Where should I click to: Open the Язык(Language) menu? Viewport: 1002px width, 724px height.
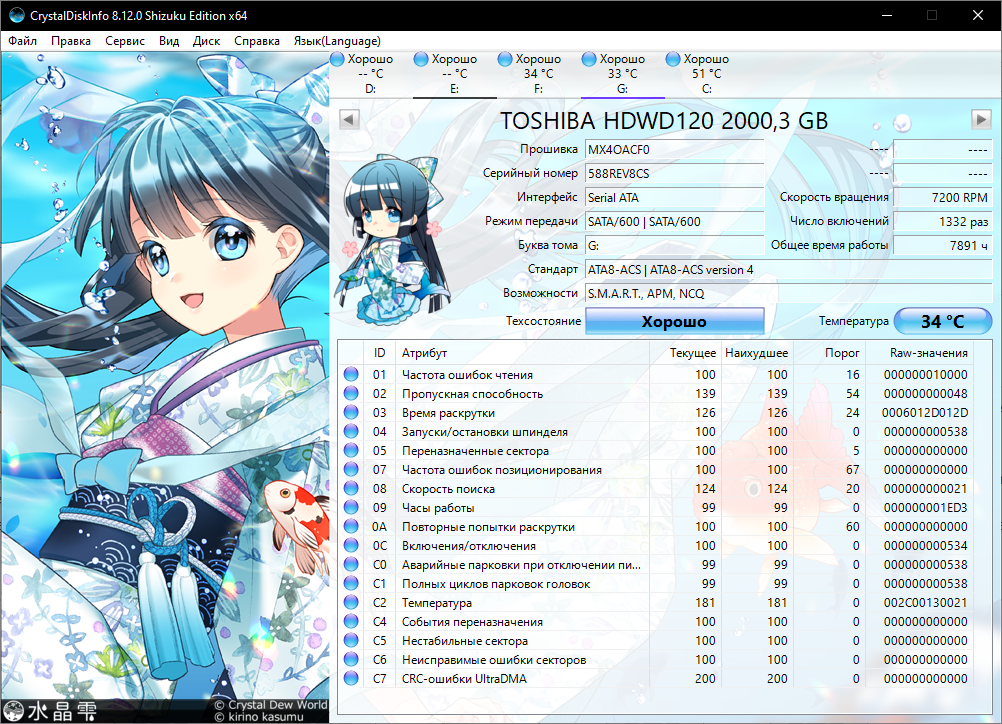tap(337, 41)
